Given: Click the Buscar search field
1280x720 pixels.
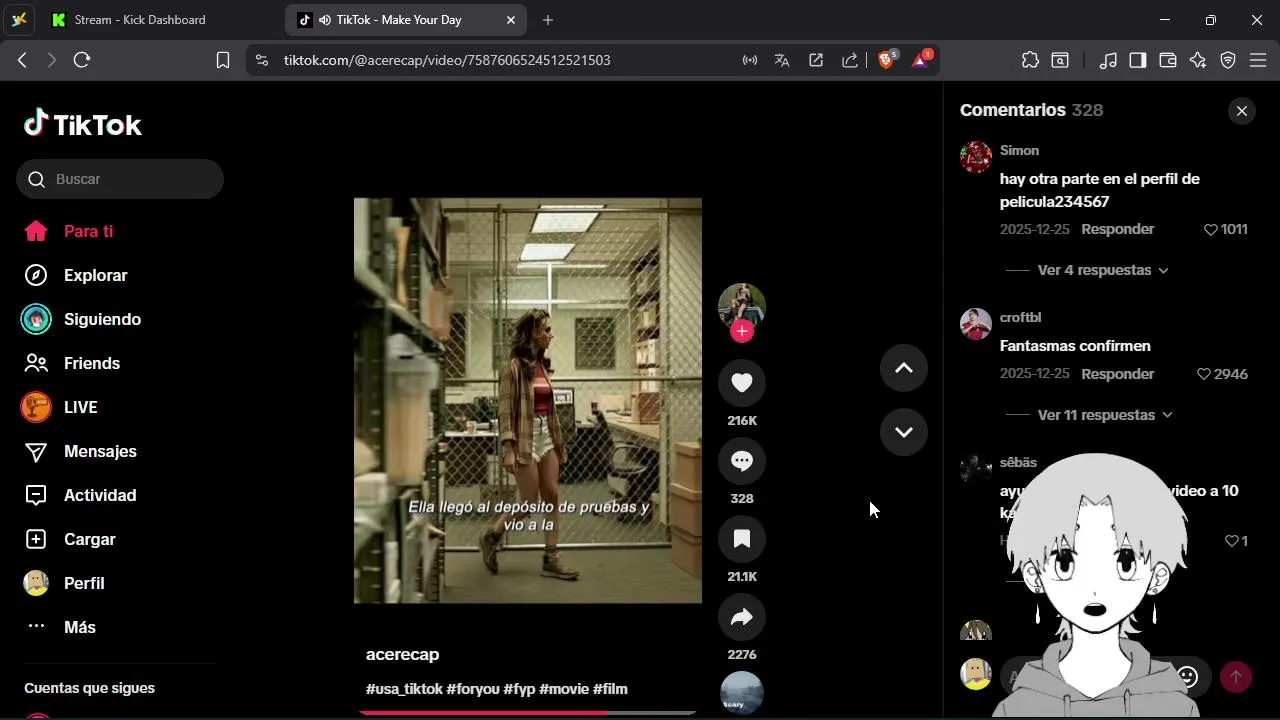Looking at the screenshot, I should click(120, 179).
